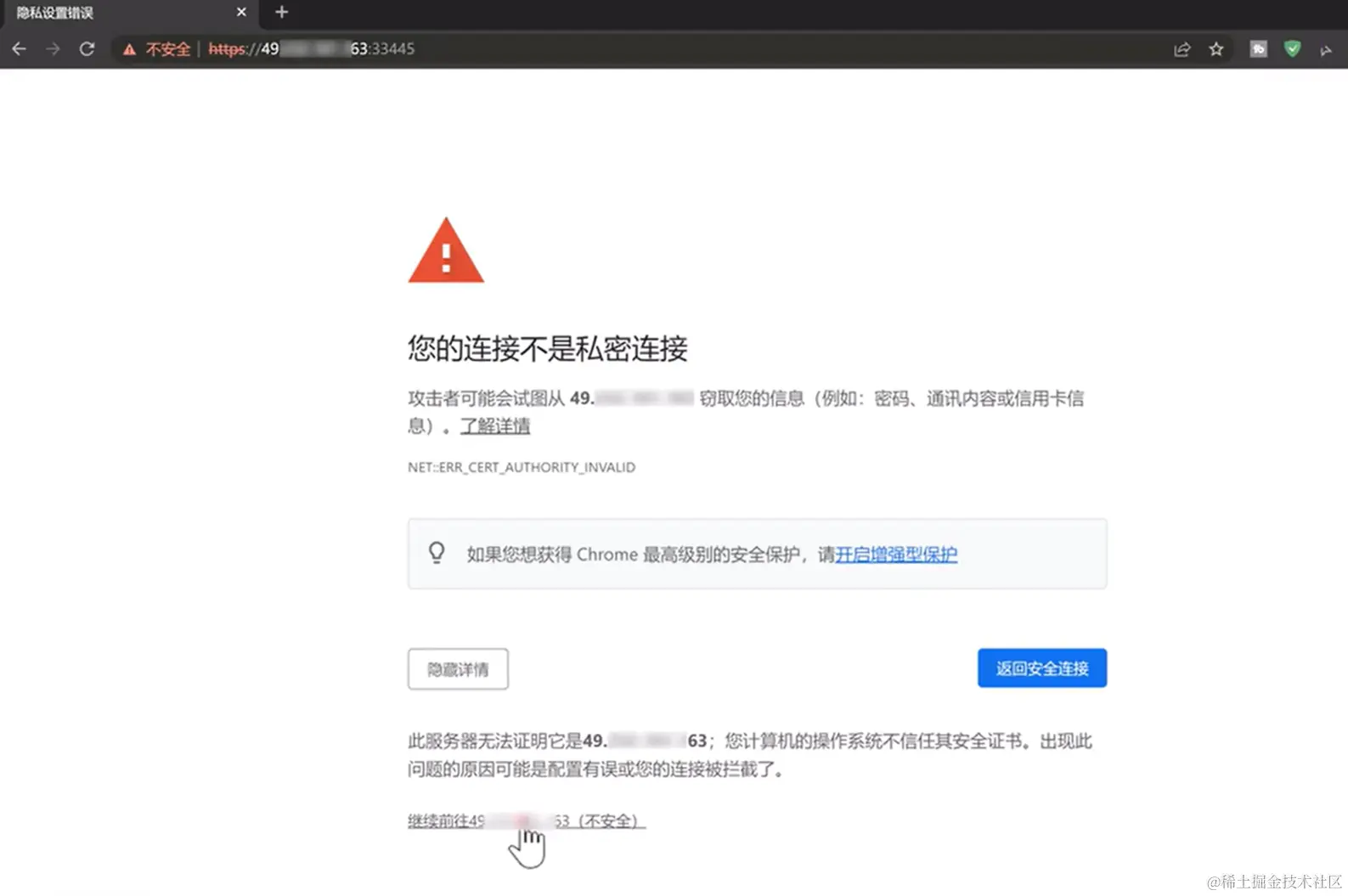Viewport: 1348px width, 896px height.
Task: Reload the page with the refresh icon
Action: (87, 49)
